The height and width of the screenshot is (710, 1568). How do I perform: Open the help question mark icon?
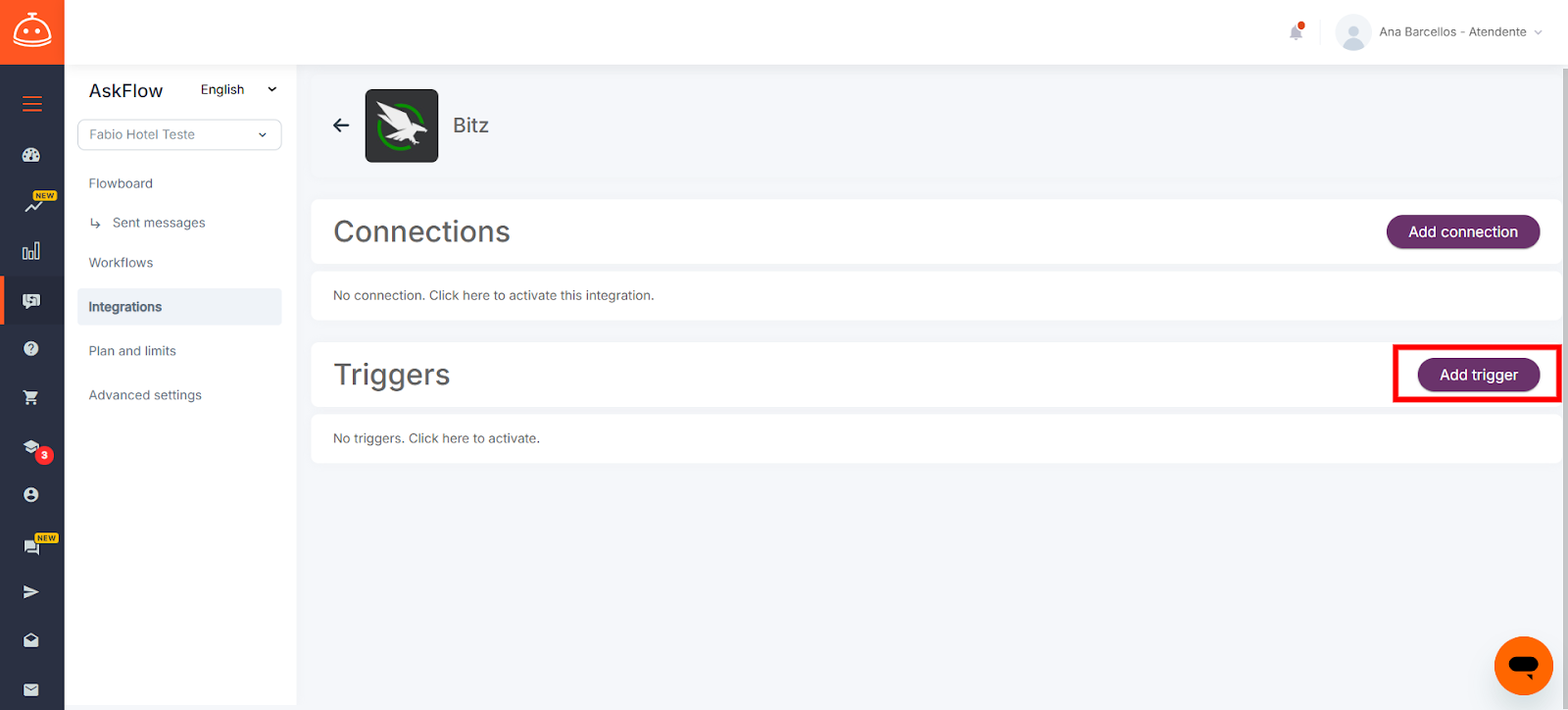click(x=31, y=348)
